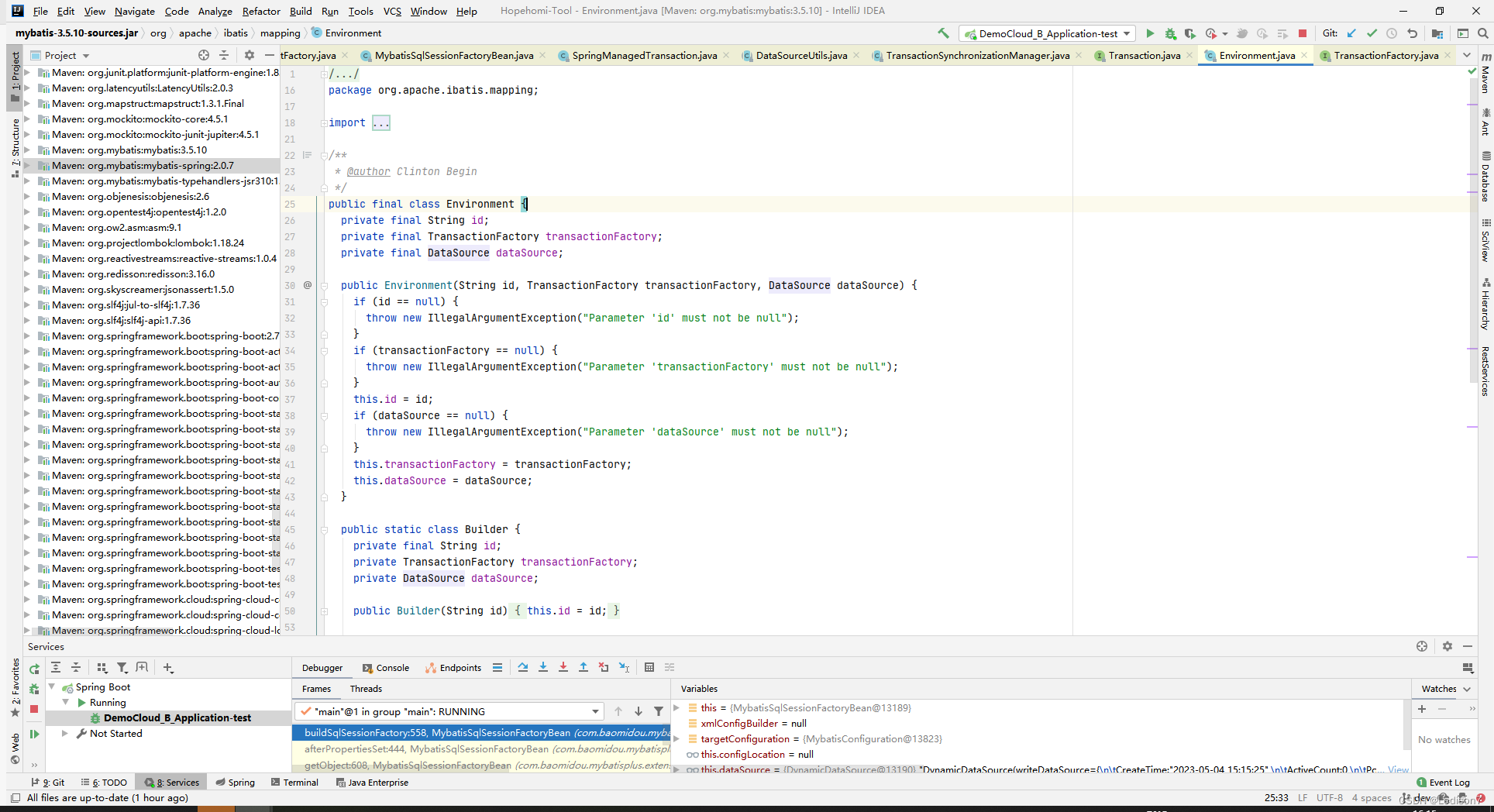Commit changes with Git green checkmark
Screen dimensions: 1494x812
[x=1372, y=33]
